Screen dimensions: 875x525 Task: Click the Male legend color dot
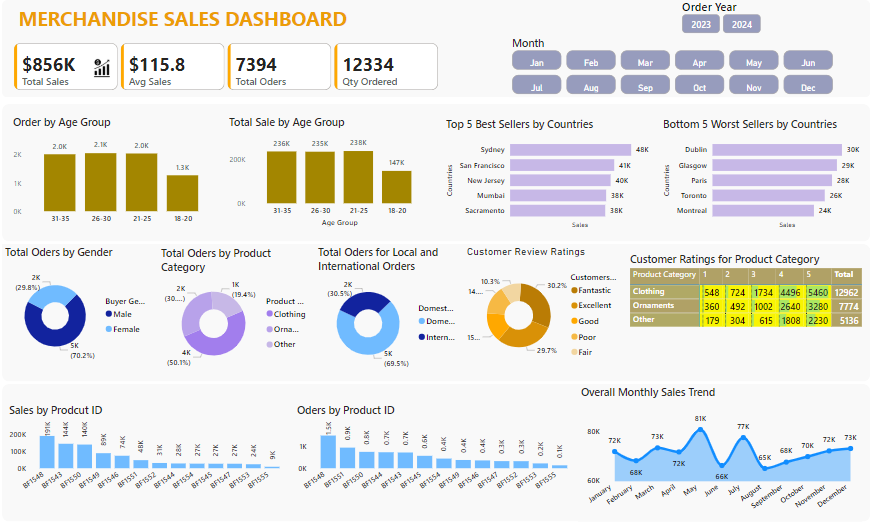(109, 314)
